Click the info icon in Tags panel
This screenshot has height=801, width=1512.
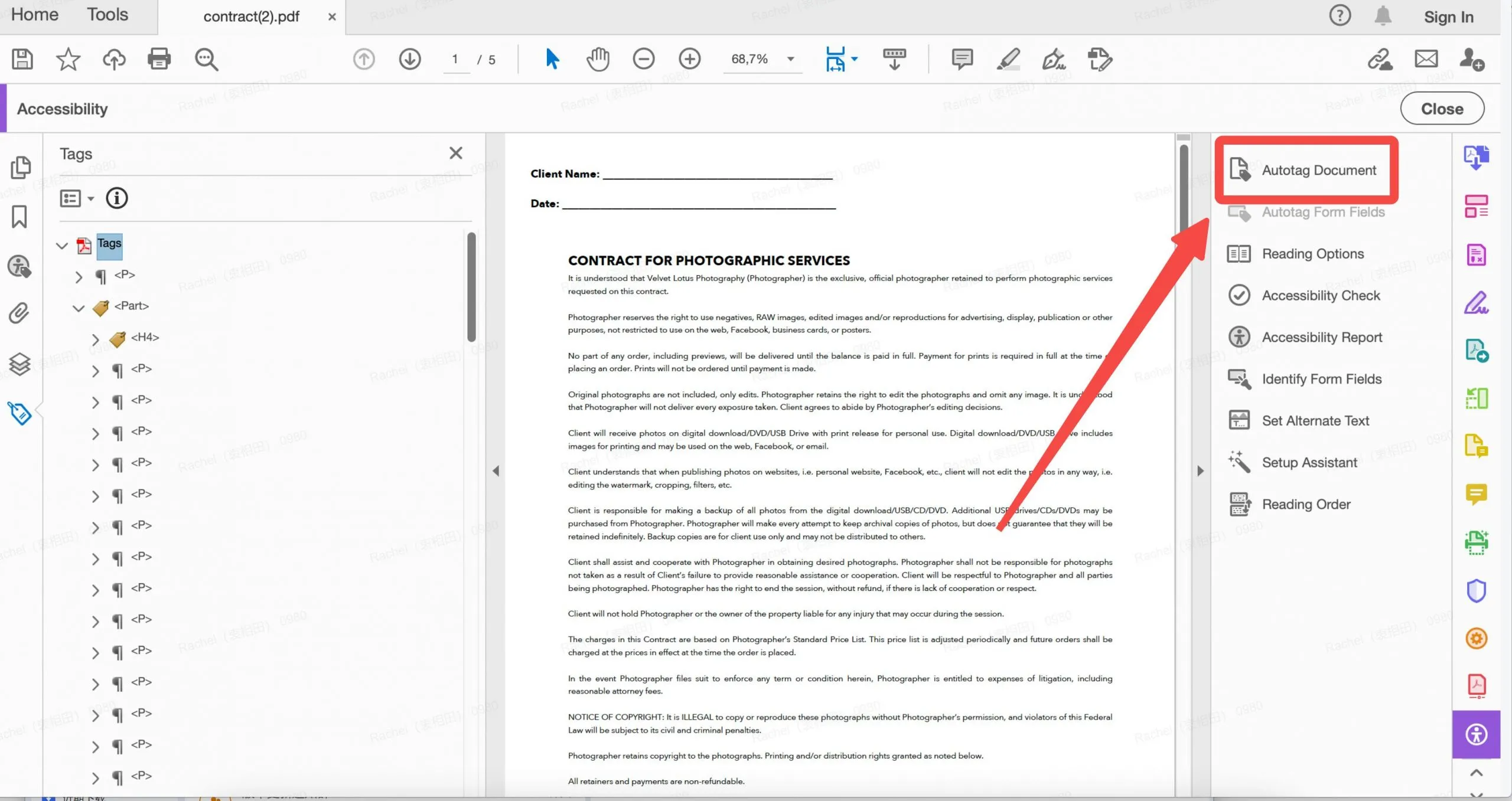pyautogui.click(x=116, y=198)
